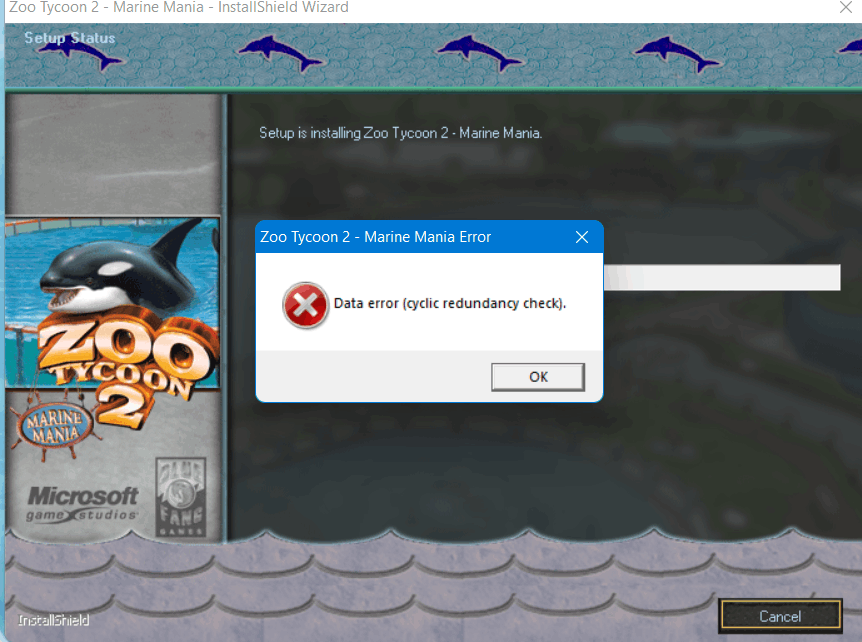Click the InstallShield label at bottom left
The height and width of the screenshot is (642, 862).
coord(53,620)
